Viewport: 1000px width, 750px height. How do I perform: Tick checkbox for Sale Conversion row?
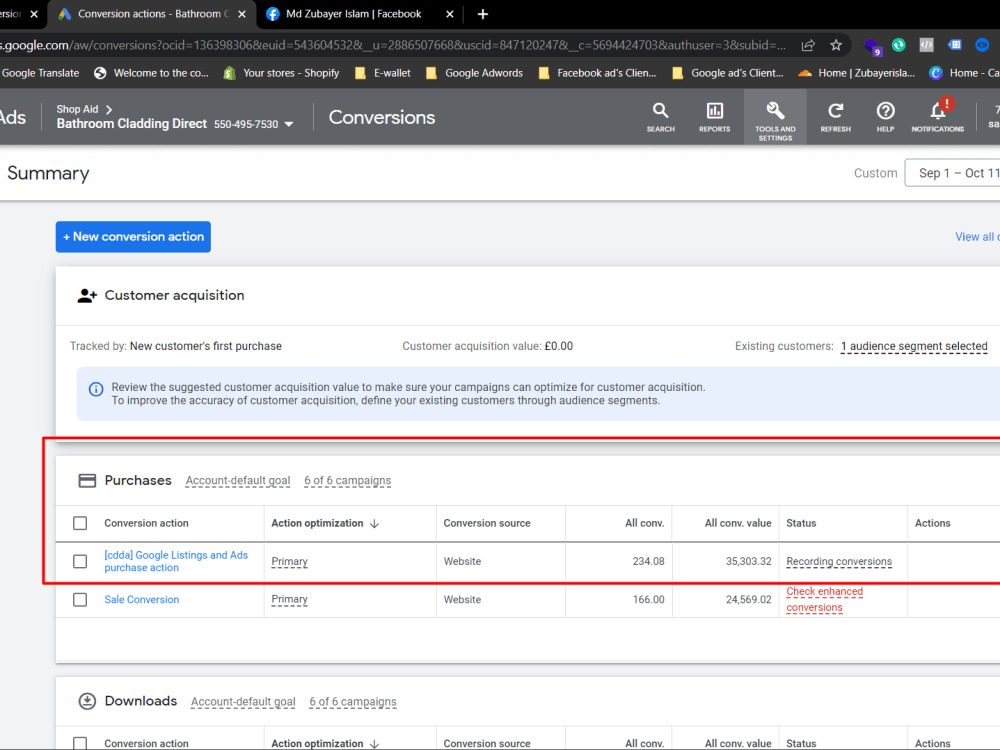click(80, 600)
